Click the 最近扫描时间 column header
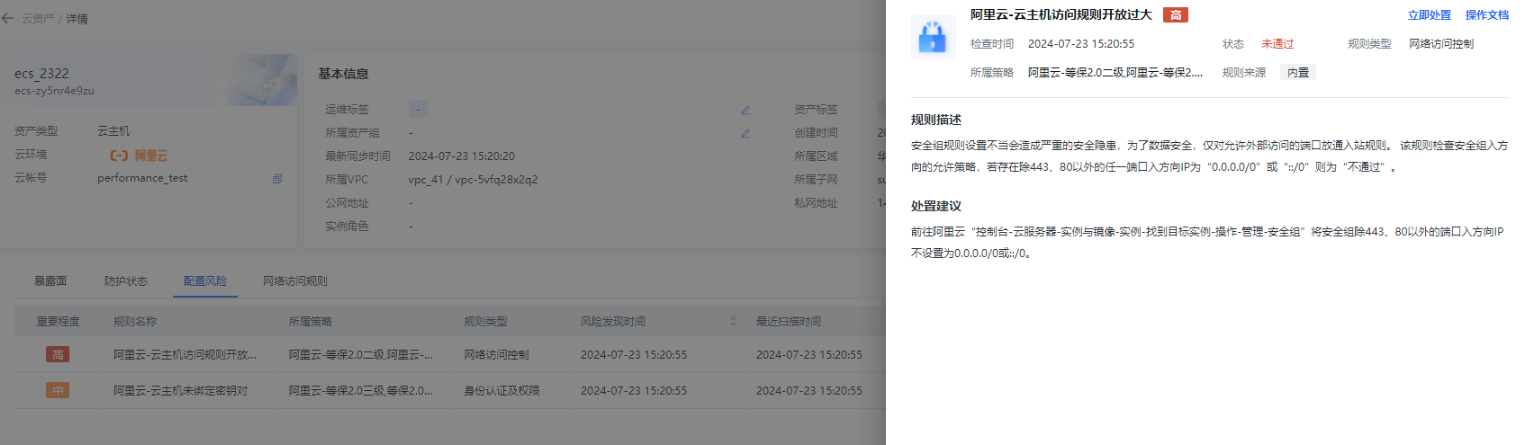The height and width of the screenshot is (445, 1525). pos(788,322)
